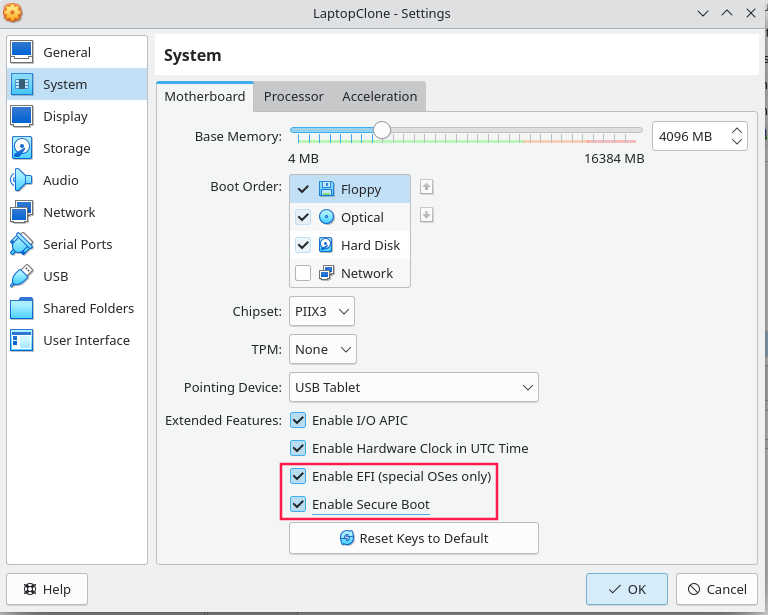Switch to the Acceleration tab

tap(379, 96)
